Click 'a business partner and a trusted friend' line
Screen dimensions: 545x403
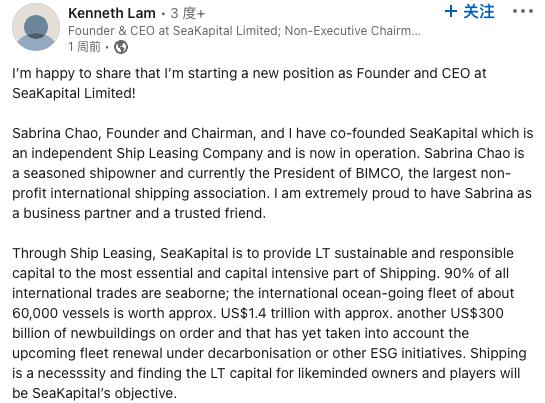(x=139, y=213)
